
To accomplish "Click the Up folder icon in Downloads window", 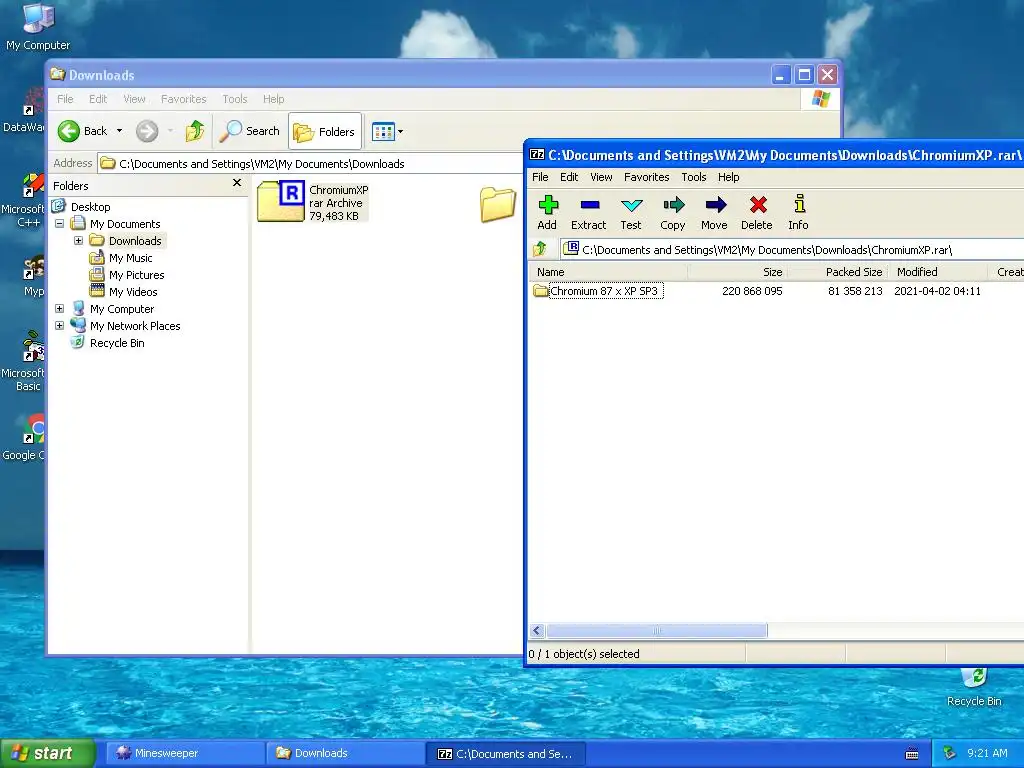I will (195, 131).
